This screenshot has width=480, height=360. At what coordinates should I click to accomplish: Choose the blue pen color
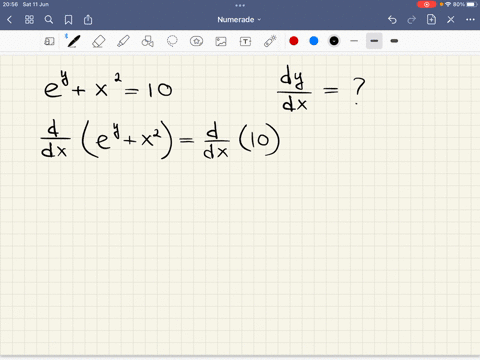pos(314,41)
